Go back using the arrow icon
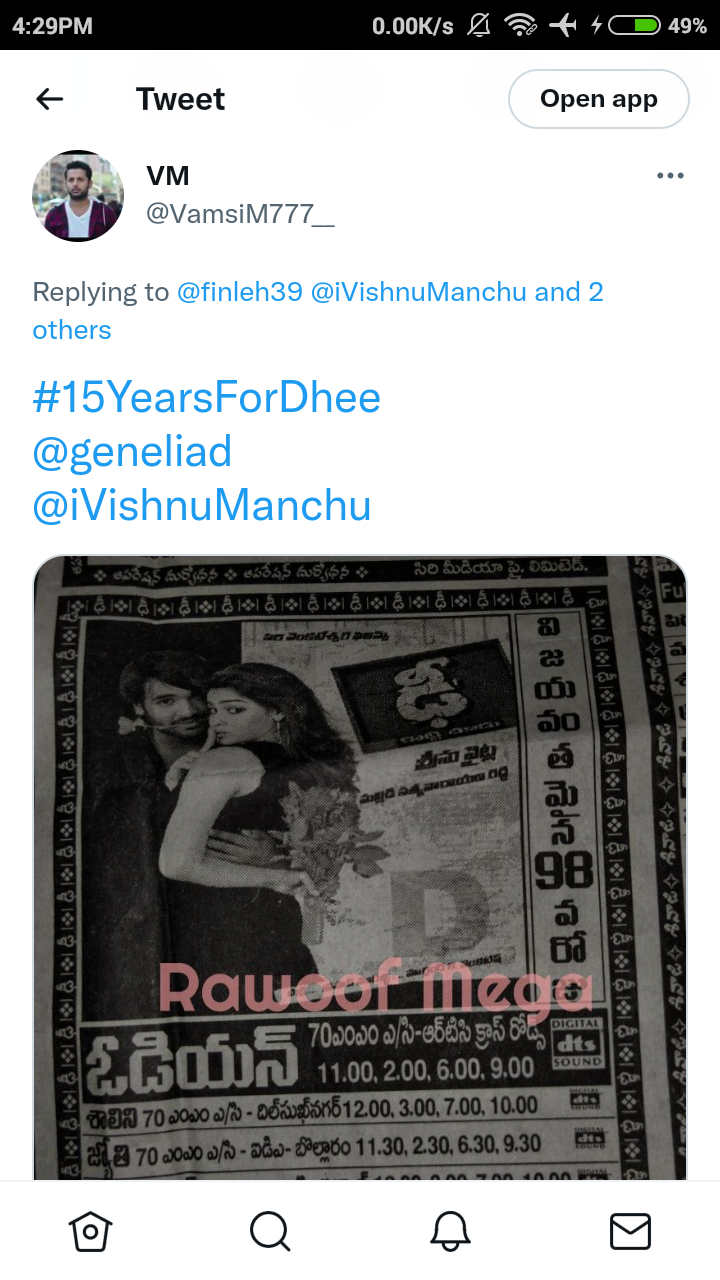The width and height of the screenshot is (720, 1280). (x=49, y=99)
